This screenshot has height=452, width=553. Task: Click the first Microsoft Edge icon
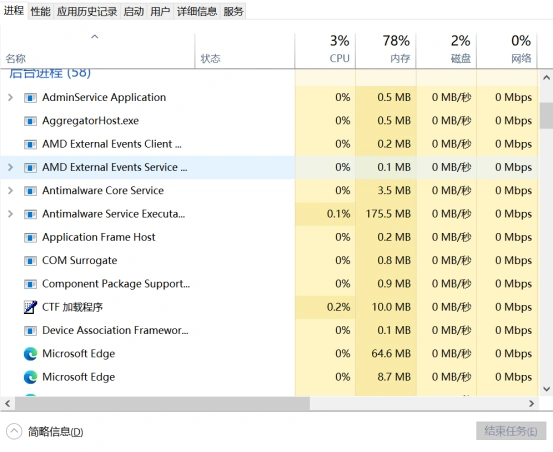(30, 354)
